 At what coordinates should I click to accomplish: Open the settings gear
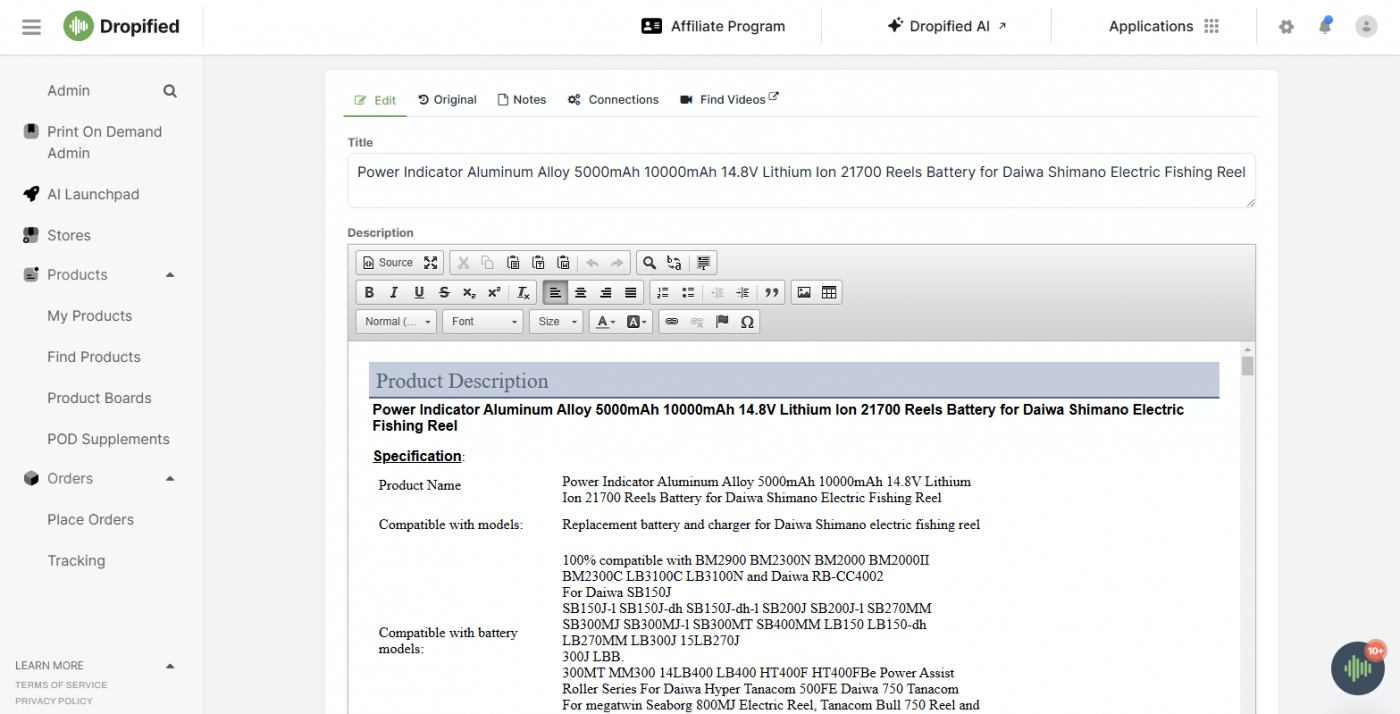pyautogui.click(x=1287, y=27)
